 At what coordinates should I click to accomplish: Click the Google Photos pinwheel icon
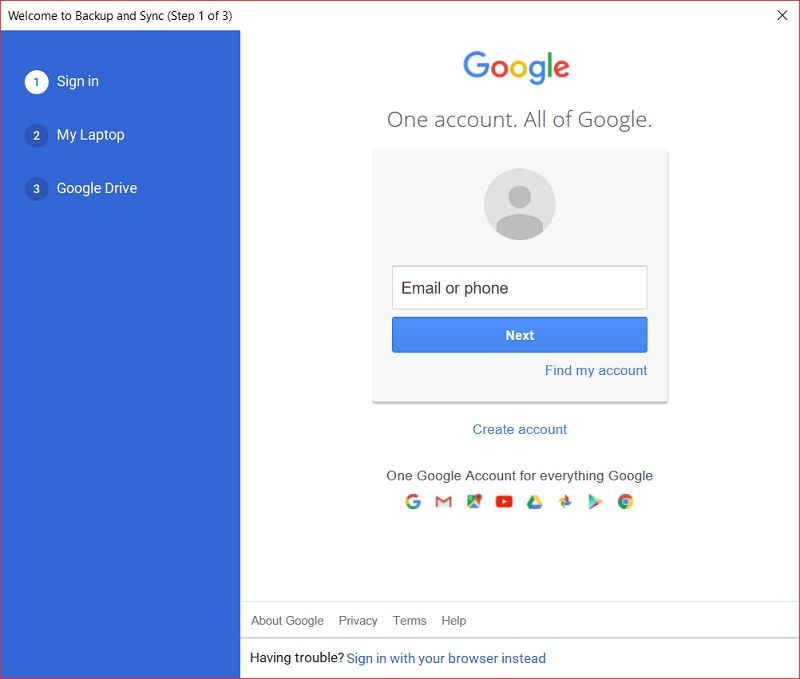pos(565,502)
